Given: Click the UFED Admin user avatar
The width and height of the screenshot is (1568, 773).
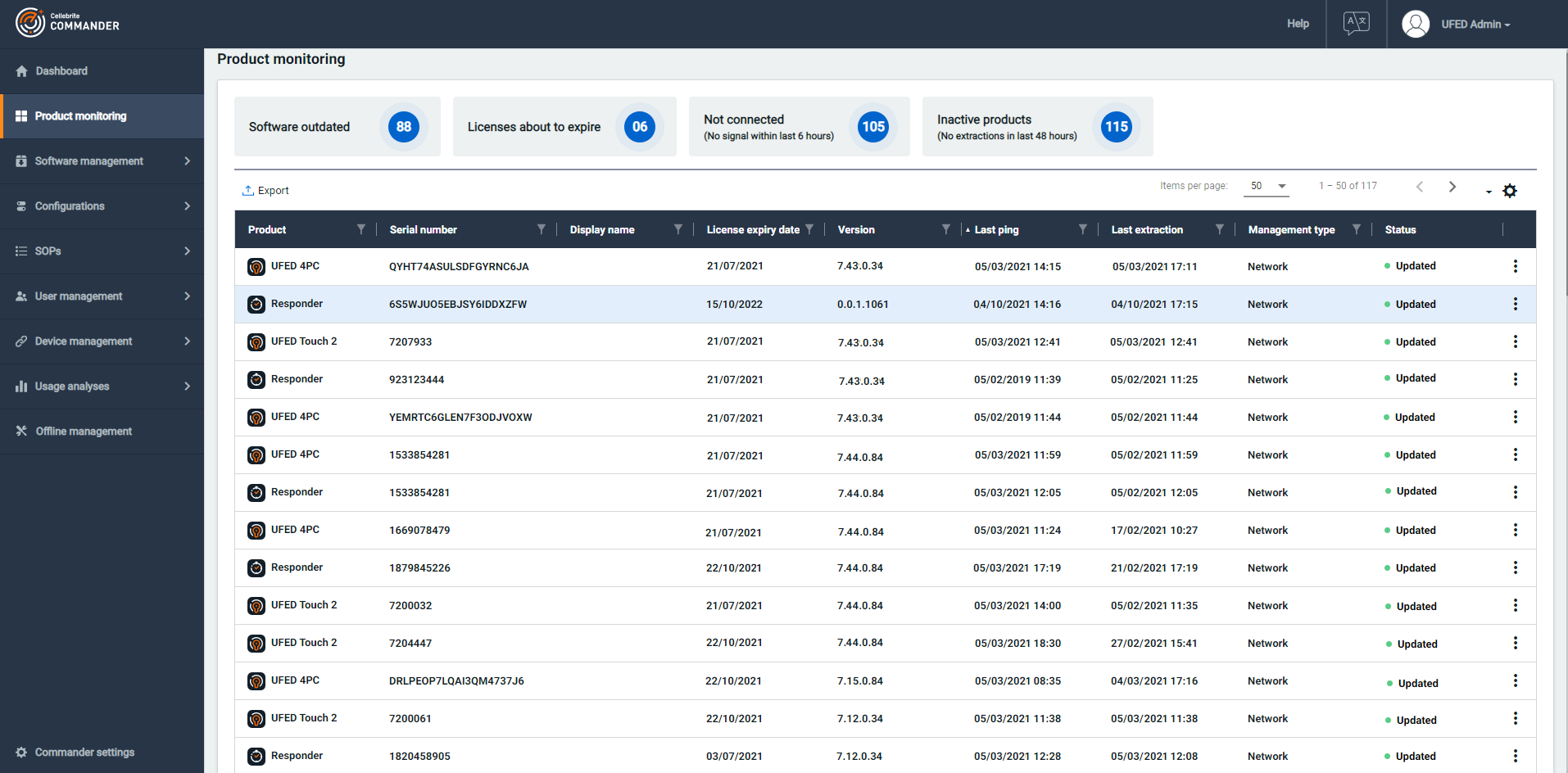Looking at the screenshot, I should click(1415, 24).
